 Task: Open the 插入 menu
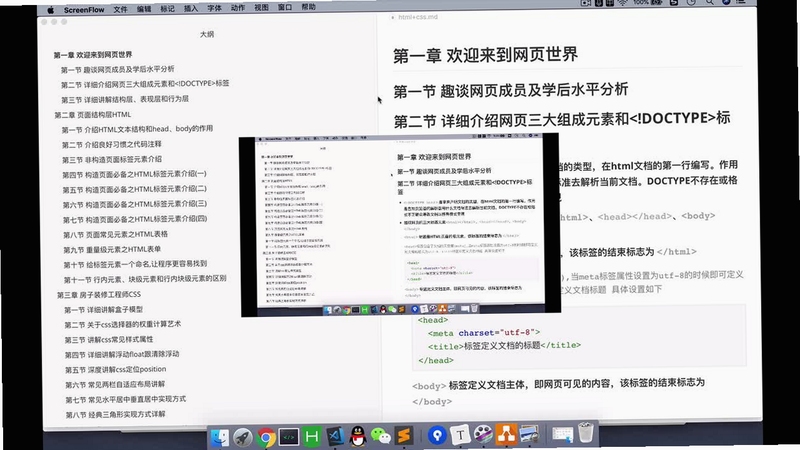191,8
